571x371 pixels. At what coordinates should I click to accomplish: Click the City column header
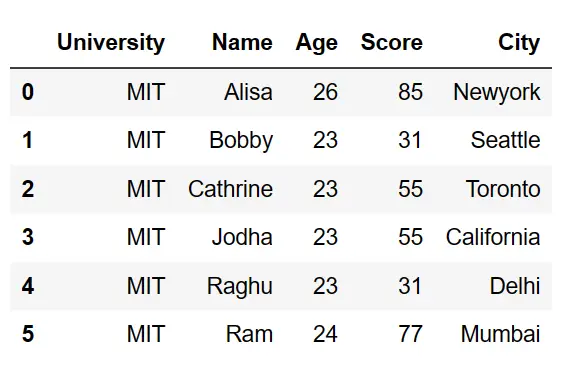click(x=519, y=43)
